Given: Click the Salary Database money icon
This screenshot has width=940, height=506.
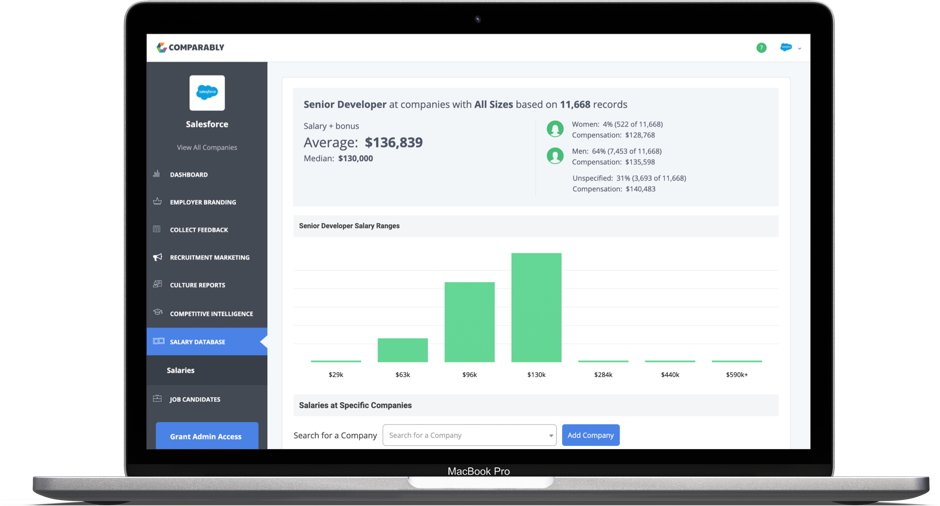Looking at the screenshot, I should point(158,341).
